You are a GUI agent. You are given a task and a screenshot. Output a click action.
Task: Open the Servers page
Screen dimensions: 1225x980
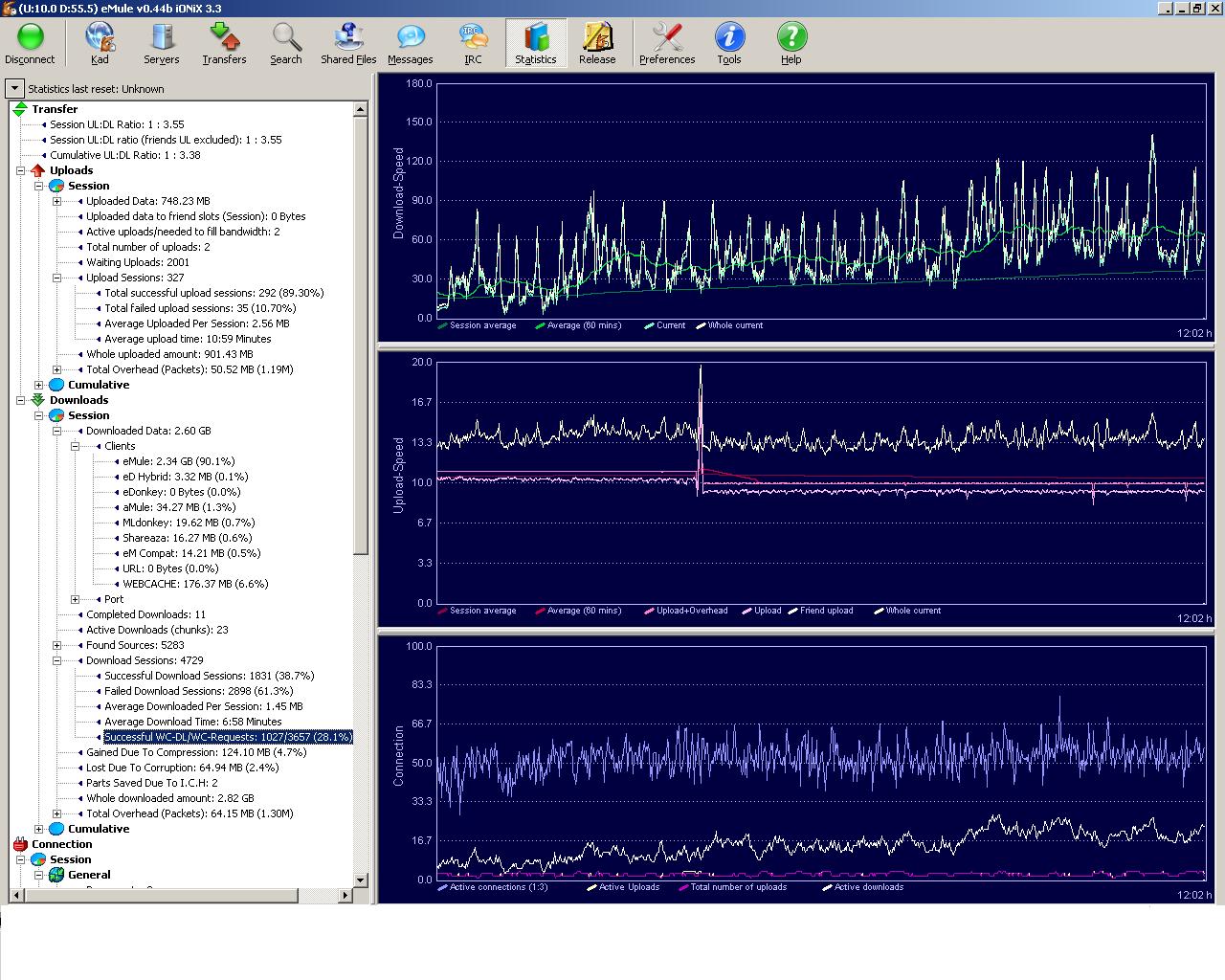coord(161,44)
